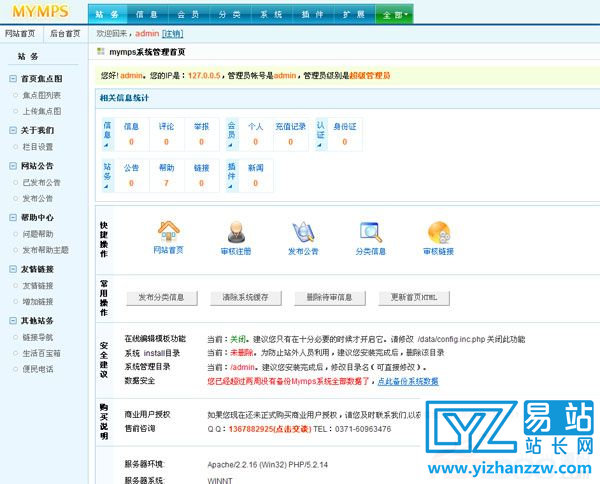600x484 pixels.
Task: Collapse the 关于我们 sidebar section
Action: (x=13, y=130)
